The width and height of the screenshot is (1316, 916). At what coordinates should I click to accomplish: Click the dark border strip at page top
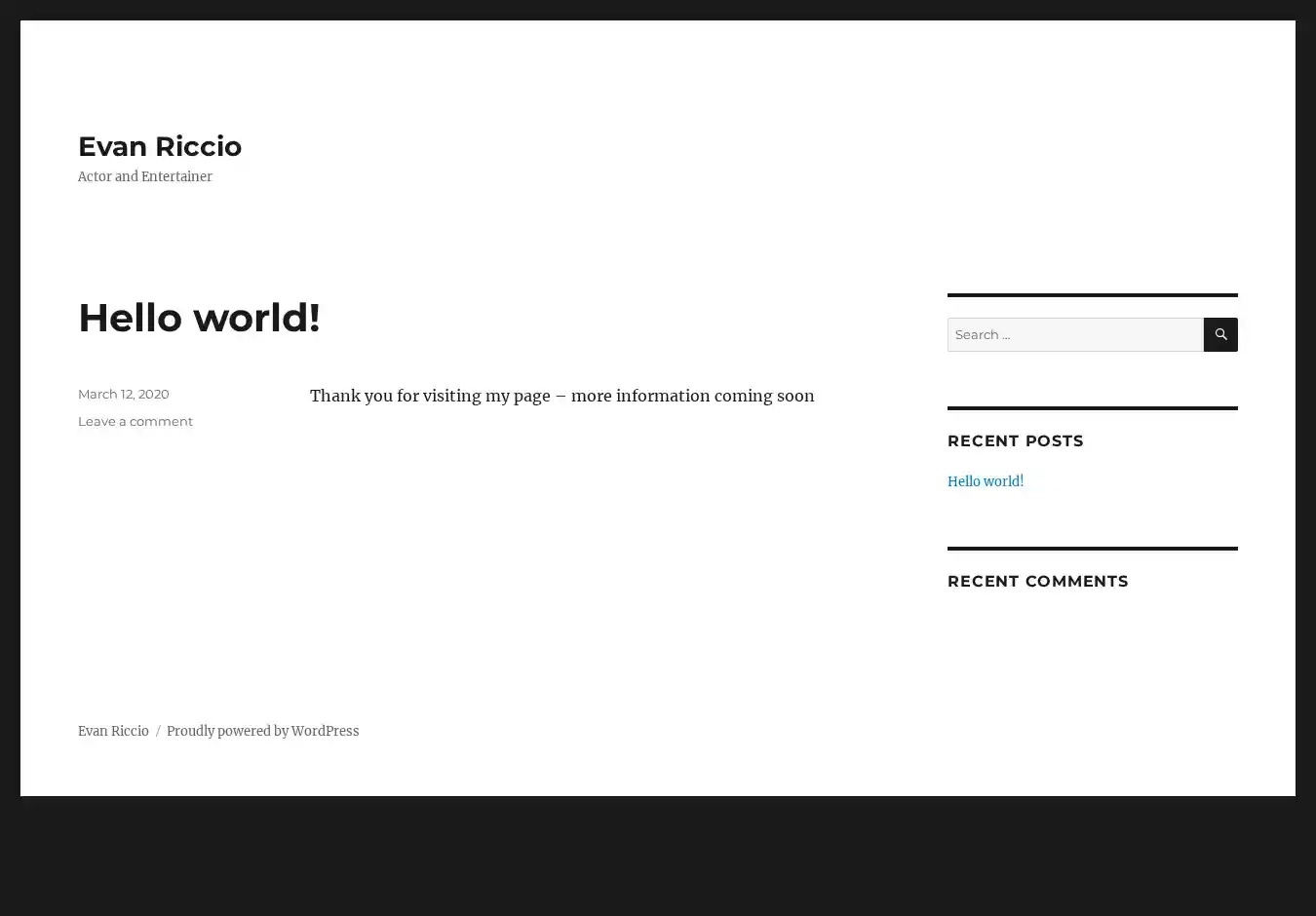658,9
